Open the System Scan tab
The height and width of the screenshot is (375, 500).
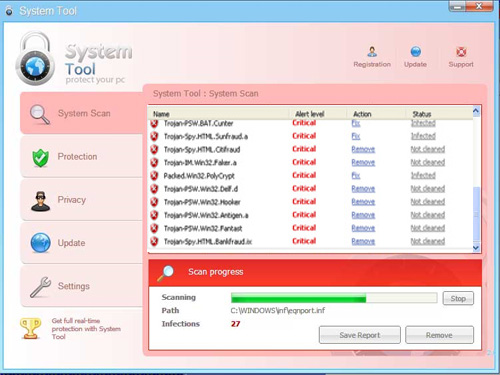click(82, 113)
